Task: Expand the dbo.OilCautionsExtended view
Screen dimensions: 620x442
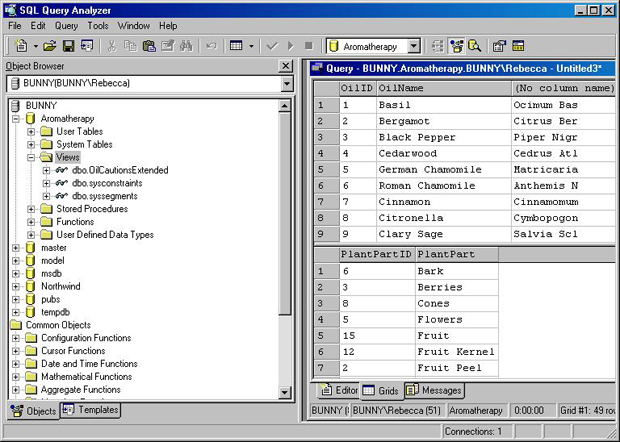Action: (46, 170)
